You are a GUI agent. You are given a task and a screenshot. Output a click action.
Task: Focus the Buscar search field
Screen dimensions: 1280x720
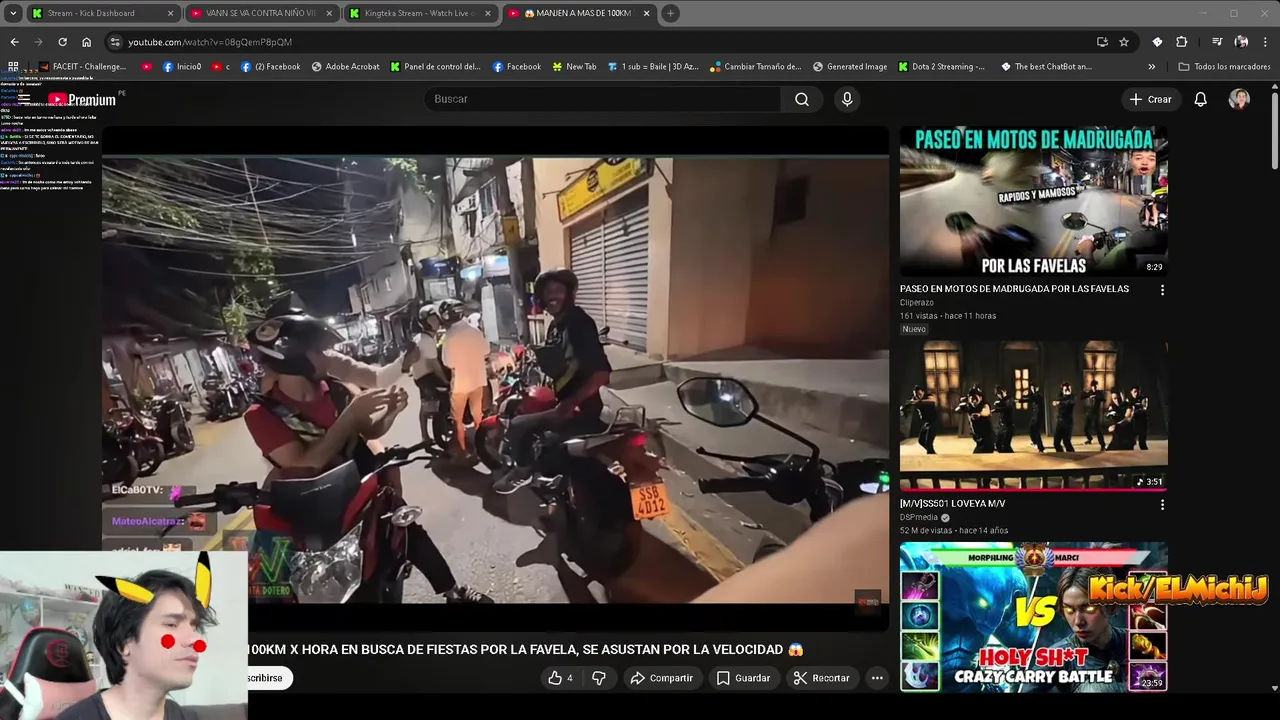tap(603, 99)
